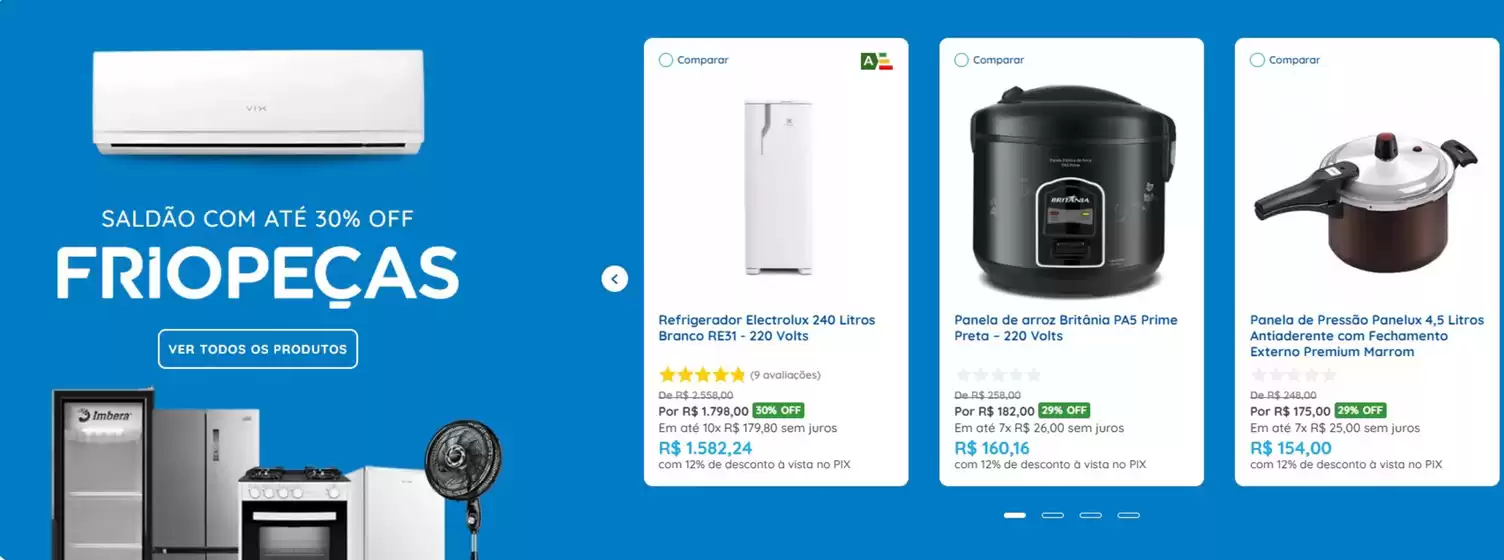Click the five-star rating of Electrolux refrigerator
This screenshot has width=1504, height=560.
click(x=702, y=375)
